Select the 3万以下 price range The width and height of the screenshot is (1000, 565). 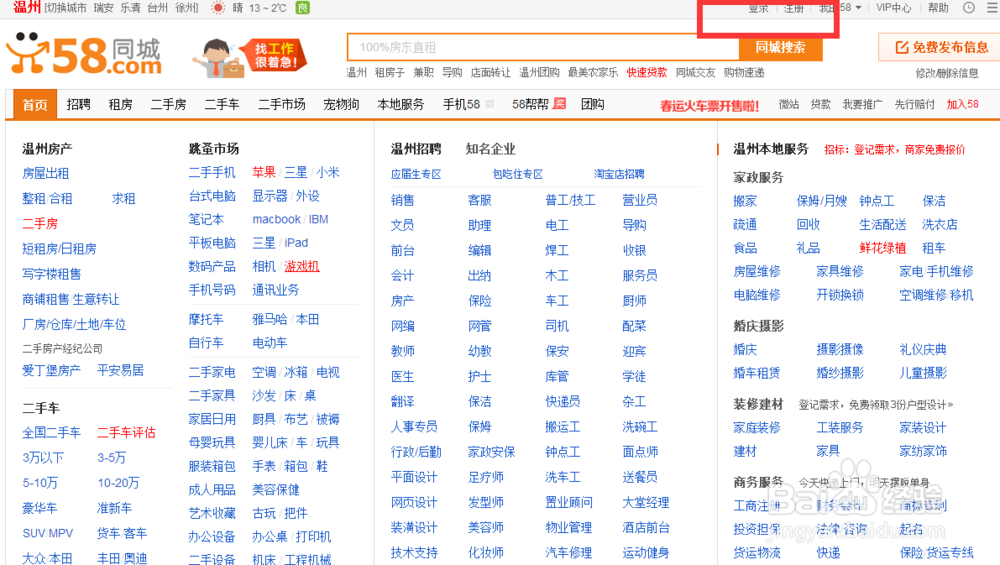tap(43, 458)
